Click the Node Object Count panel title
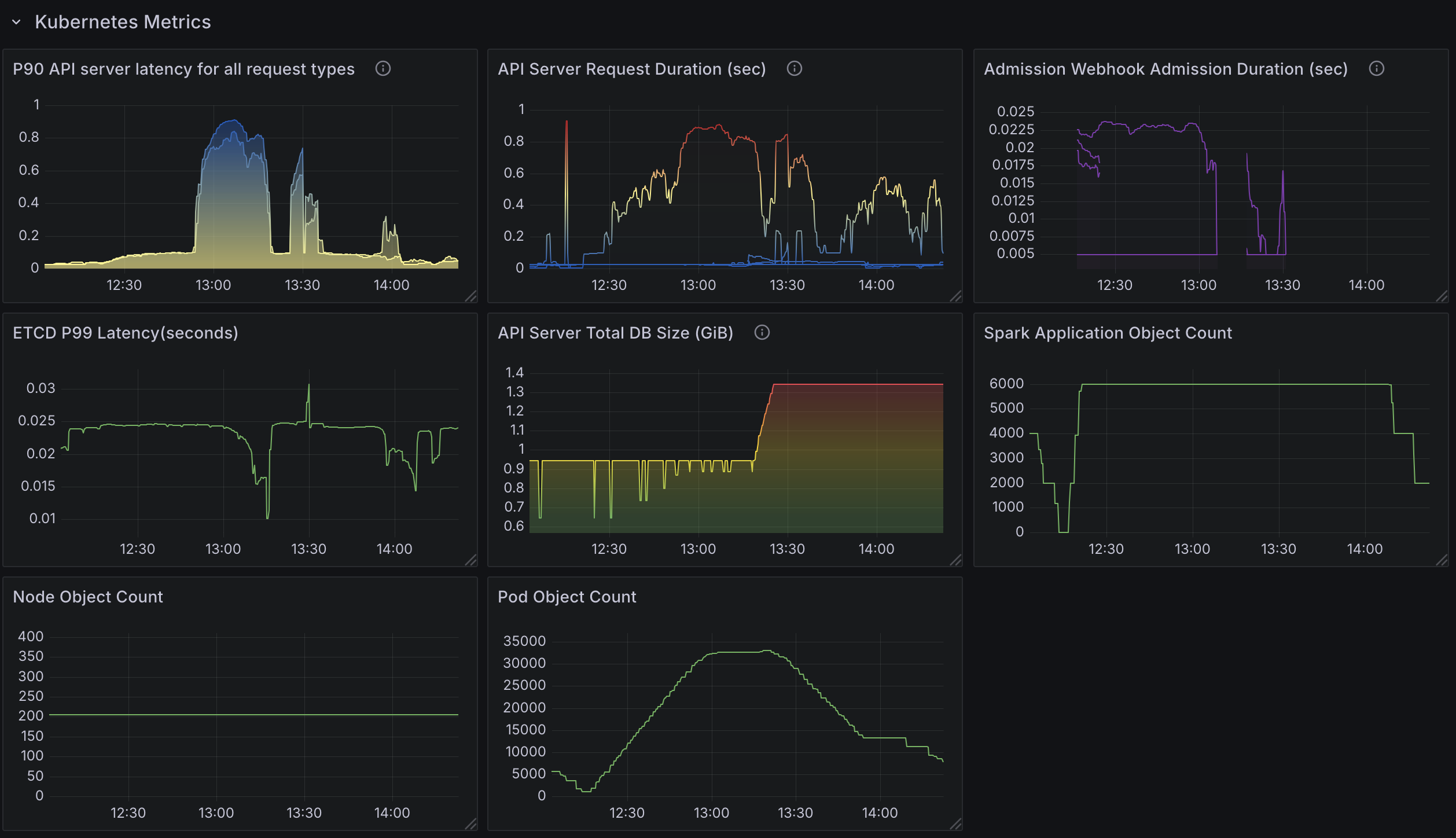This screenshot has height=838, width=1456. (x=88, y=596)
